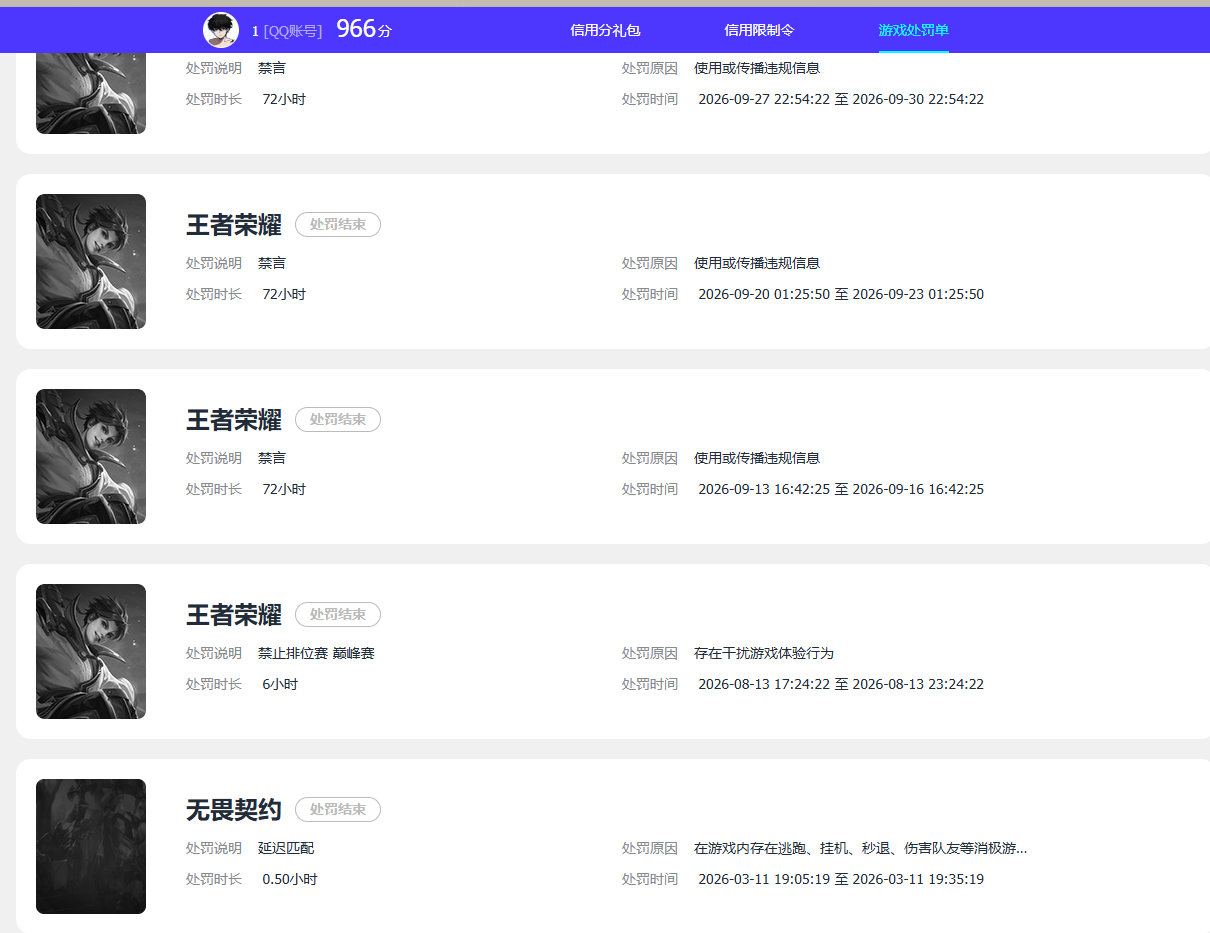Click 72小时 duration on 2026-09-13 card
The image size is (1210, 933).
[284, 489]
